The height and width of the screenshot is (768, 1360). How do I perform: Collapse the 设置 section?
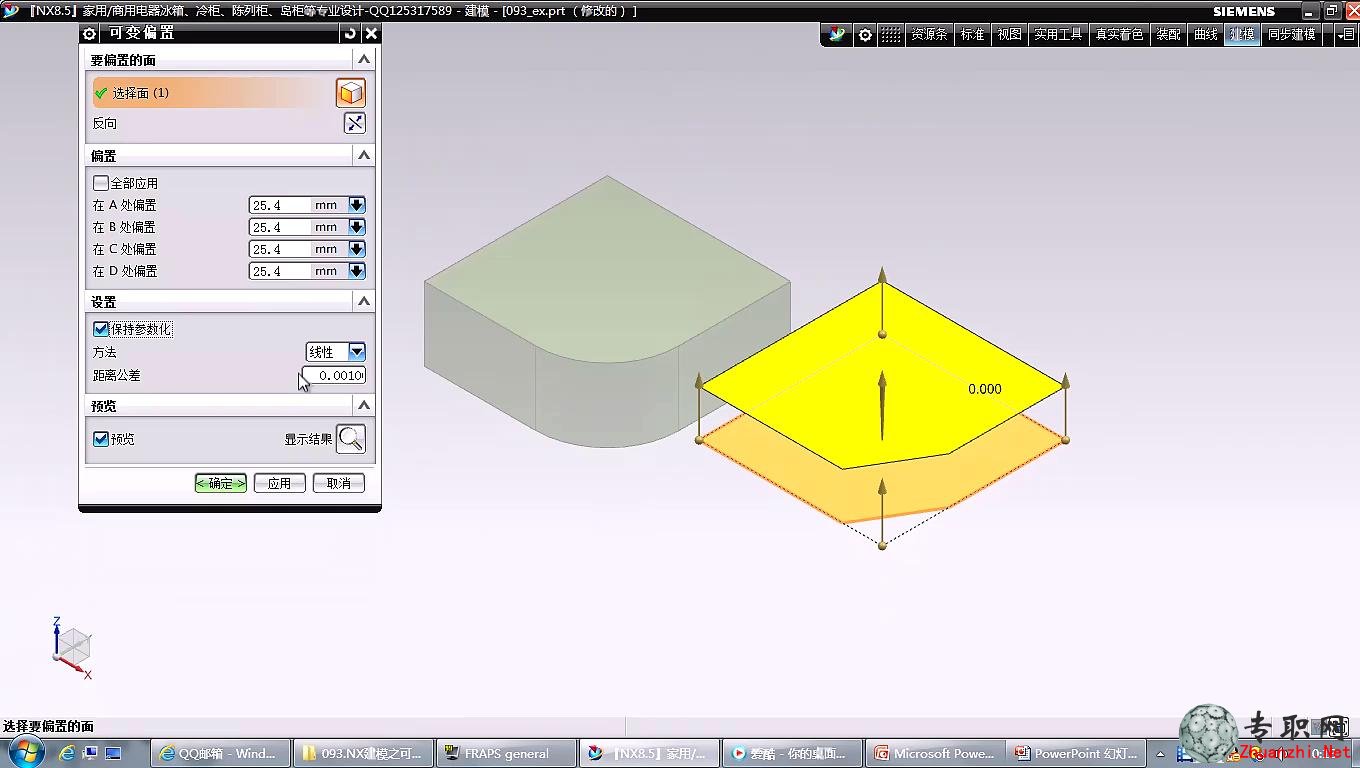364,301
